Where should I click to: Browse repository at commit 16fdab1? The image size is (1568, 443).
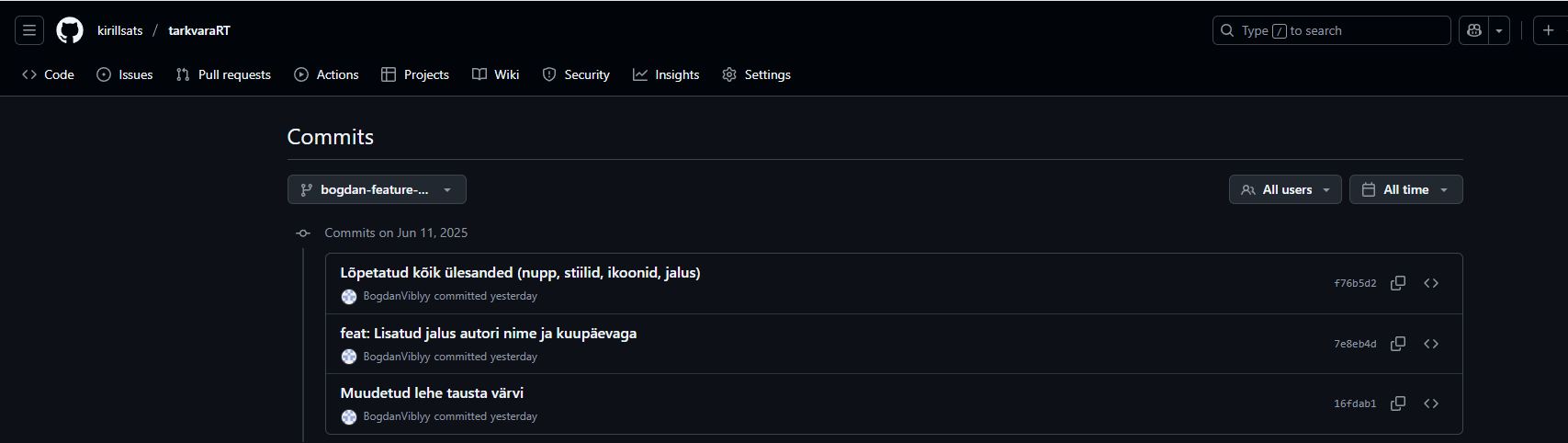pyautogui.click(x=1431, y=403)
